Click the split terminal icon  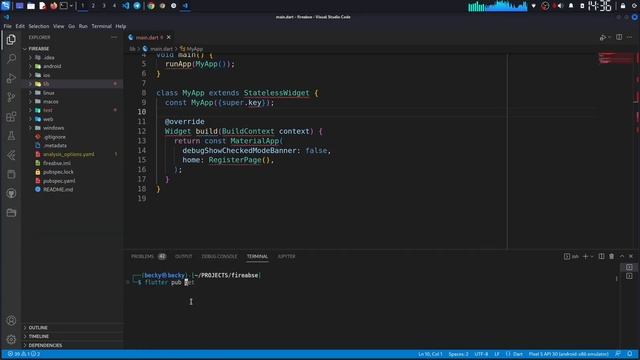tap(602, 256)
